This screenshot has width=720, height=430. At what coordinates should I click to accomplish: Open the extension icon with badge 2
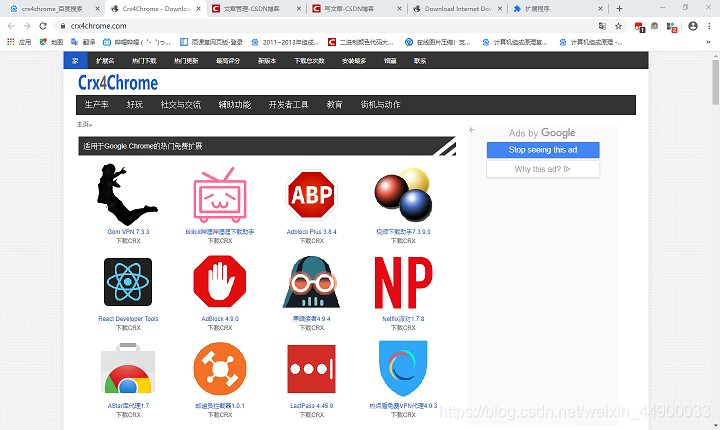click(x=672, y=27)
